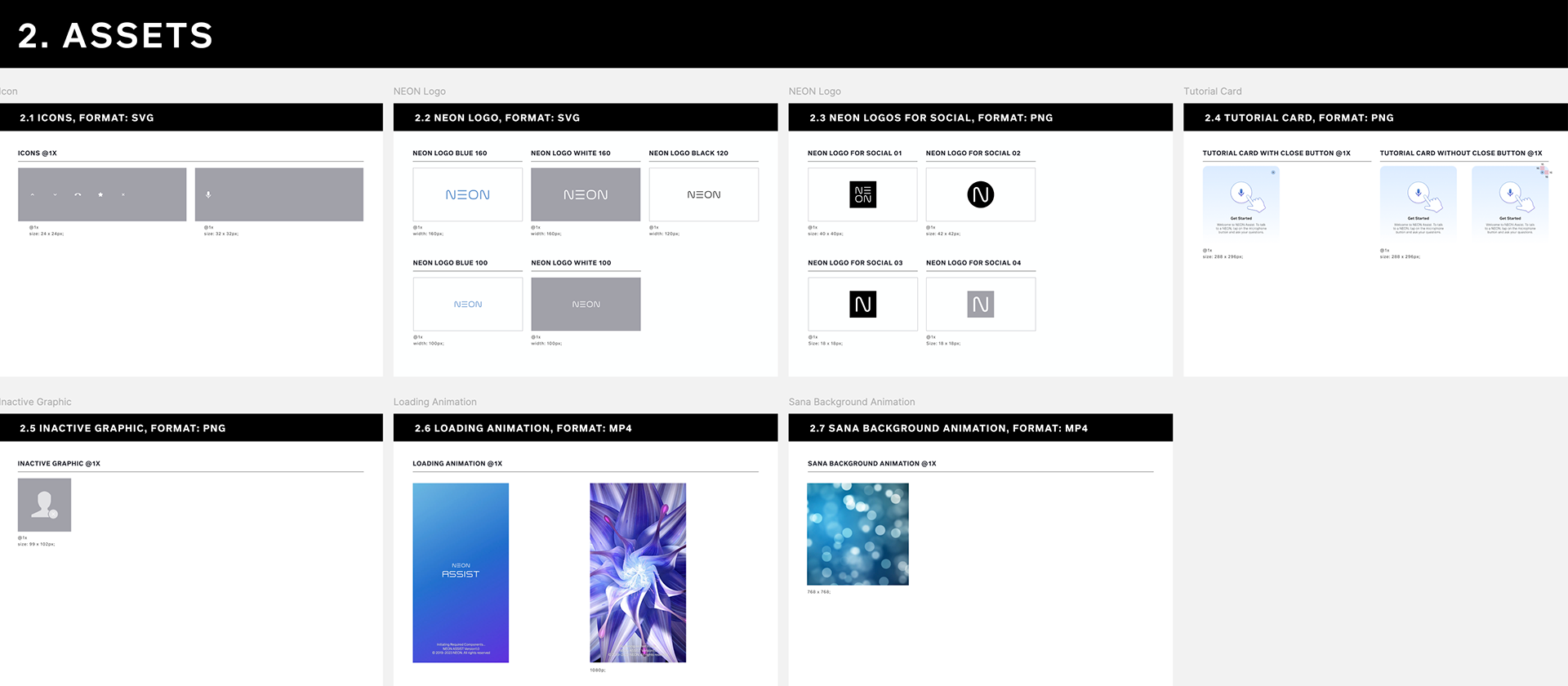Click TUTORIAL CARD WITHOUT CLOSE BUTTON @1X label
This screenshot has width=1568, height=686.
pyautogui.click(x=1461, y=153)
